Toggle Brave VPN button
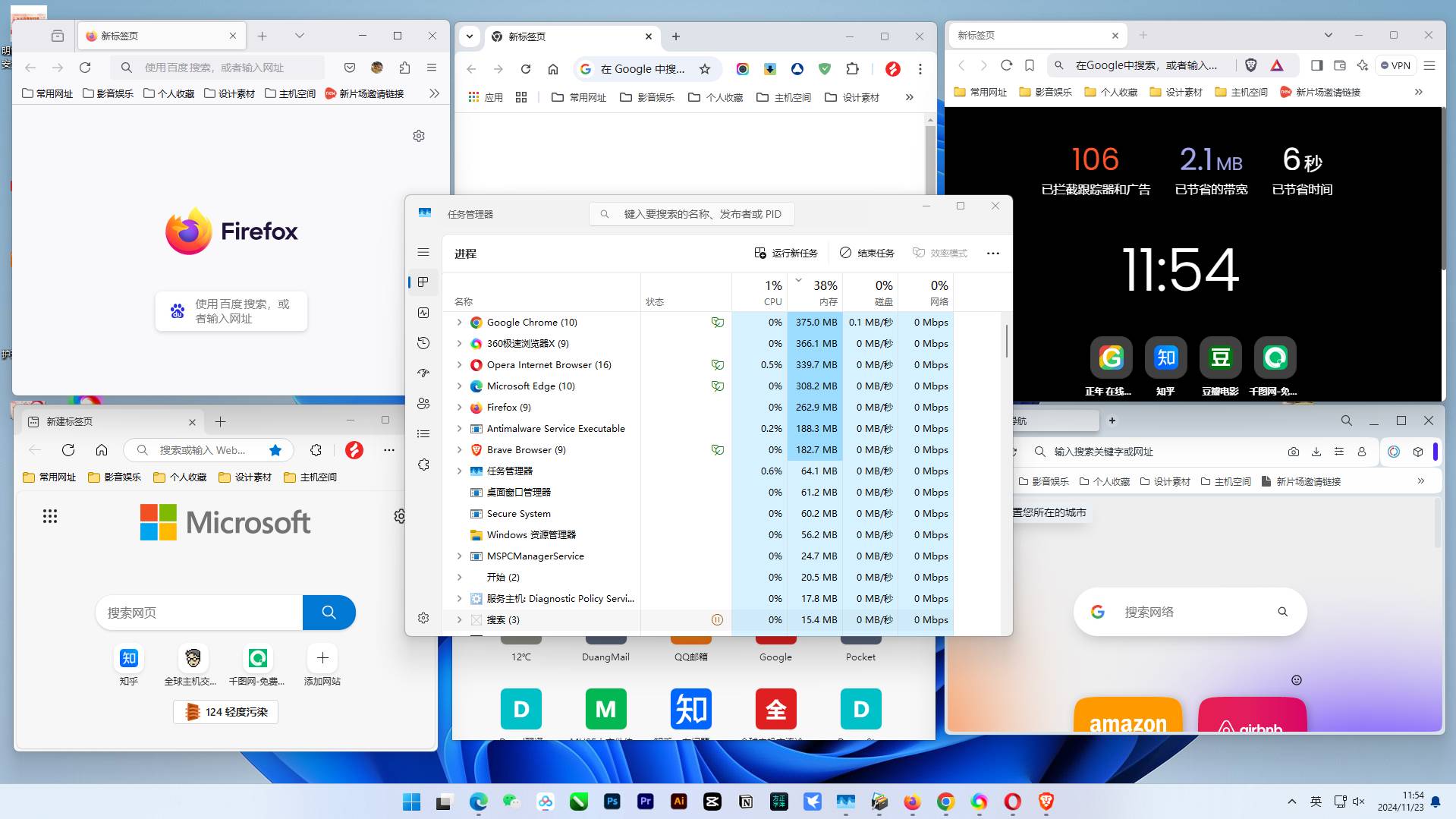The width and height of the screenshot is (1456, 819). 1395,65
